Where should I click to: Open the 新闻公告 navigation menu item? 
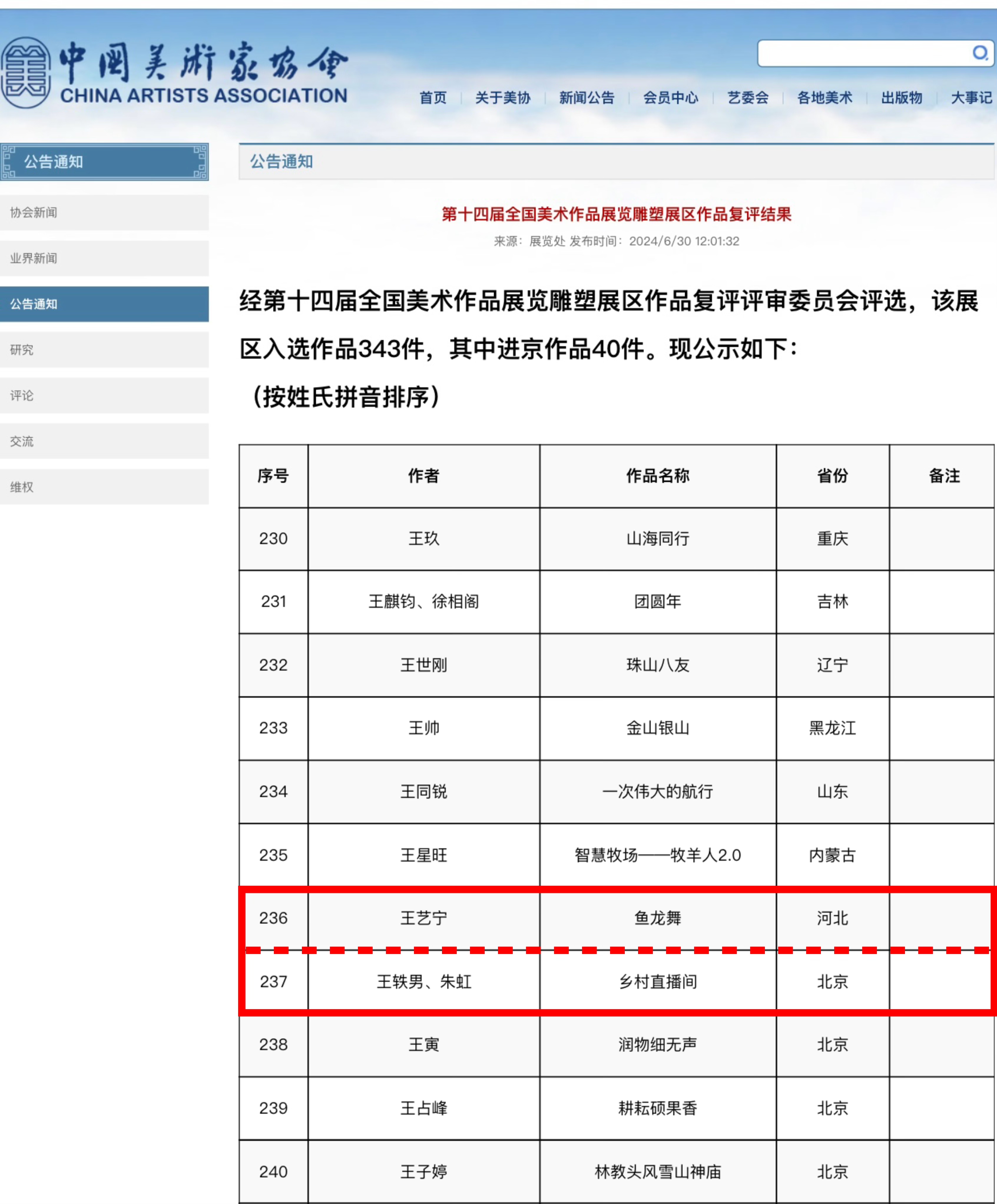pos(586,98)
